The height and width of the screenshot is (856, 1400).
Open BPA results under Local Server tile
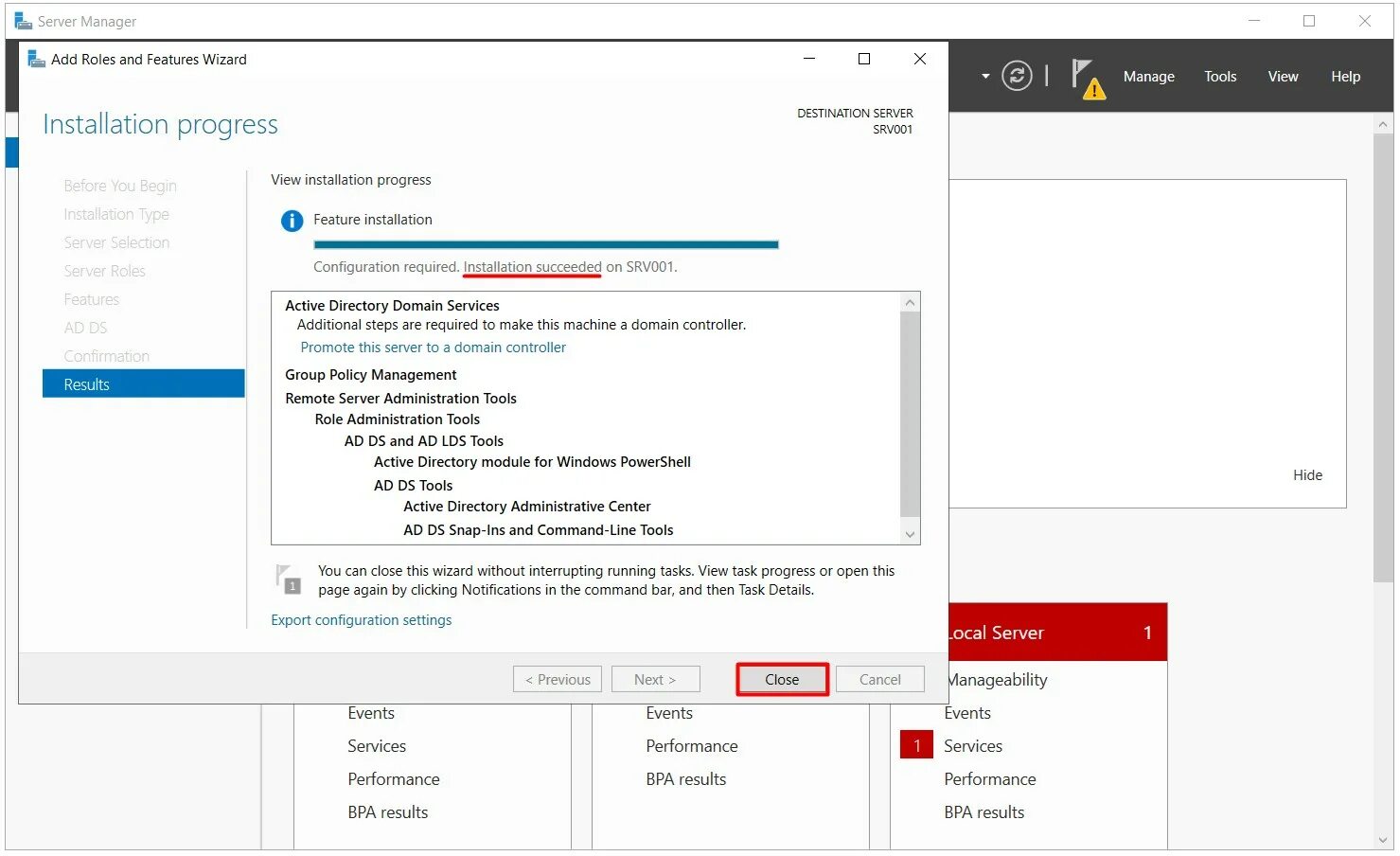click(x=984, y=812)
